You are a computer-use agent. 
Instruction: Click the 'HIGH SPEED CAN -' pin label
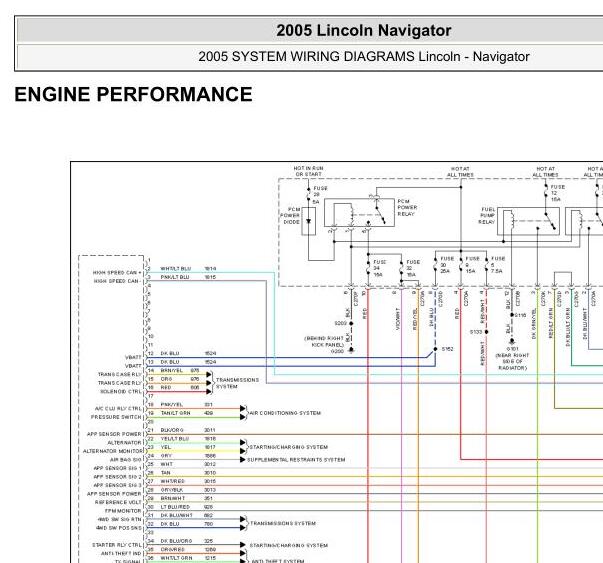pyautogui.click(x=117, y=281)
